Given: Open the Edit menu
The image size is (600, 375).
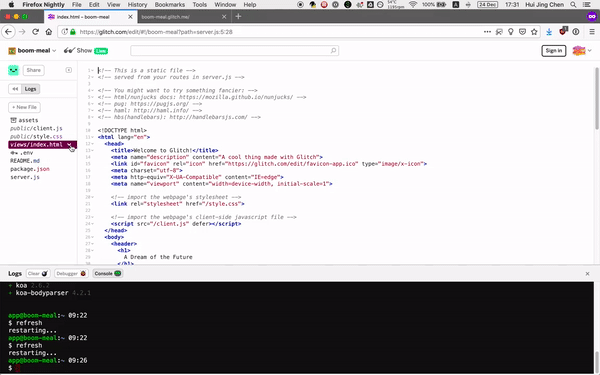Looking at the screenshot, I should tap(94, 5).
